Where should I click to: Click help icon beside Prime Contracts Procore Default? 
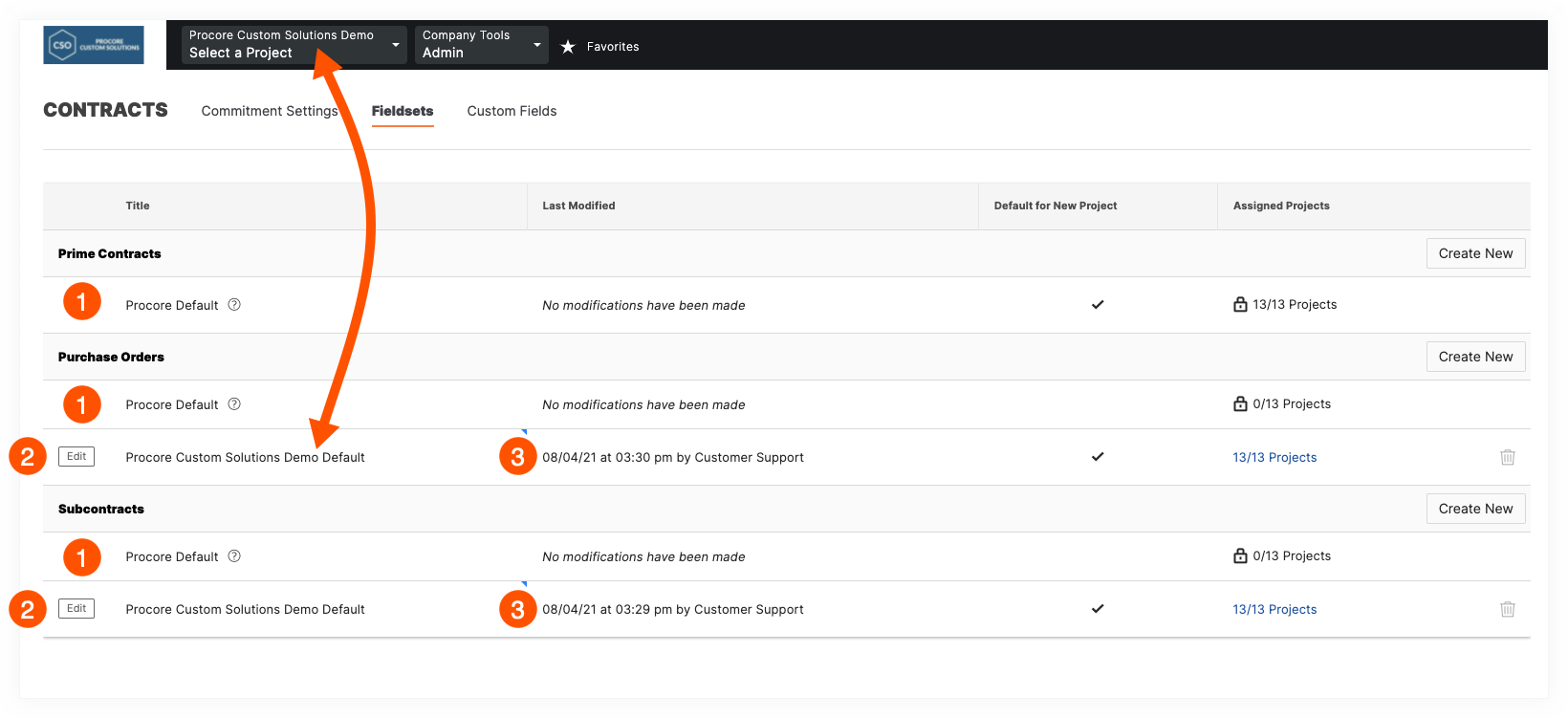(x=234, y=305)
